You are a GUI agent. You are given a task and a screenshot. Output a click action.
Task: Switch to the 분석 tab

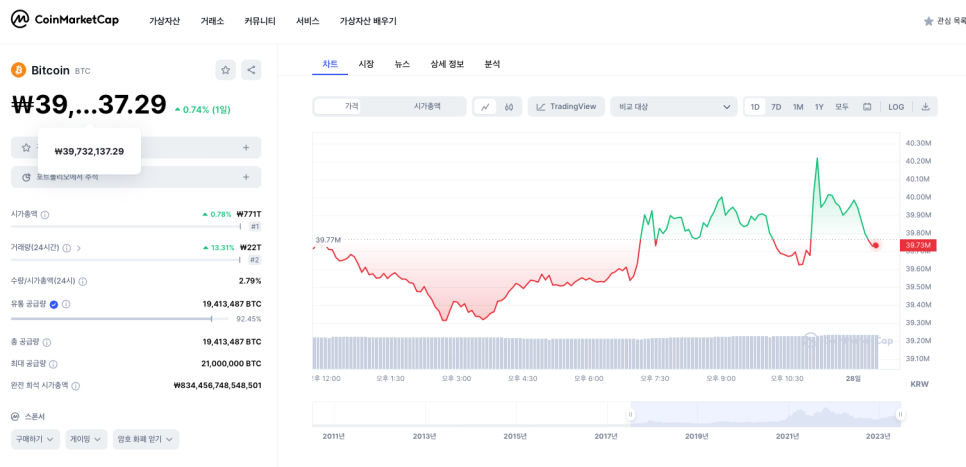(492, 63)
